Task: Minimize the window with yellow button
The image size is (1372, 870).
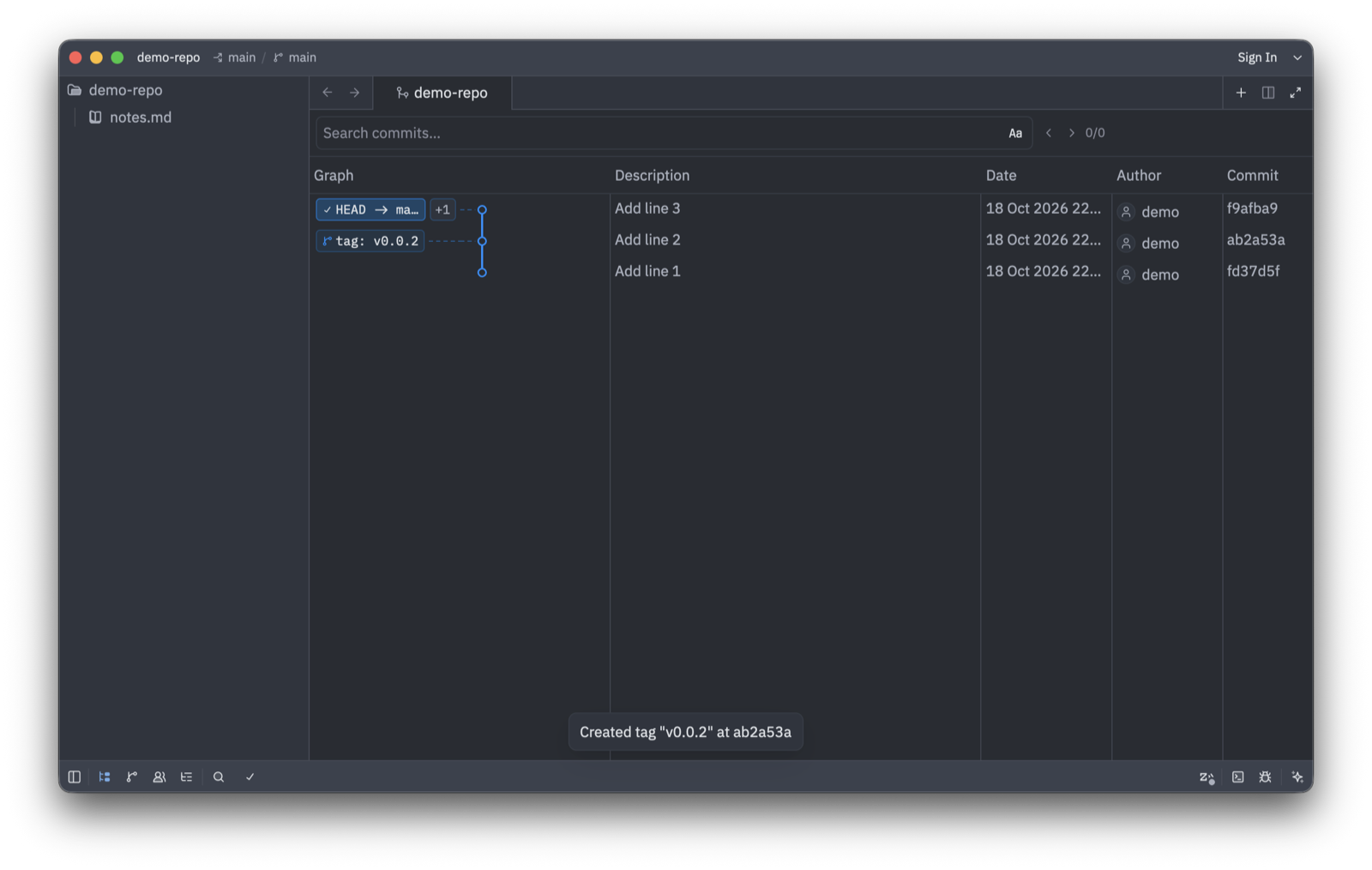Action: coord(96,57)
